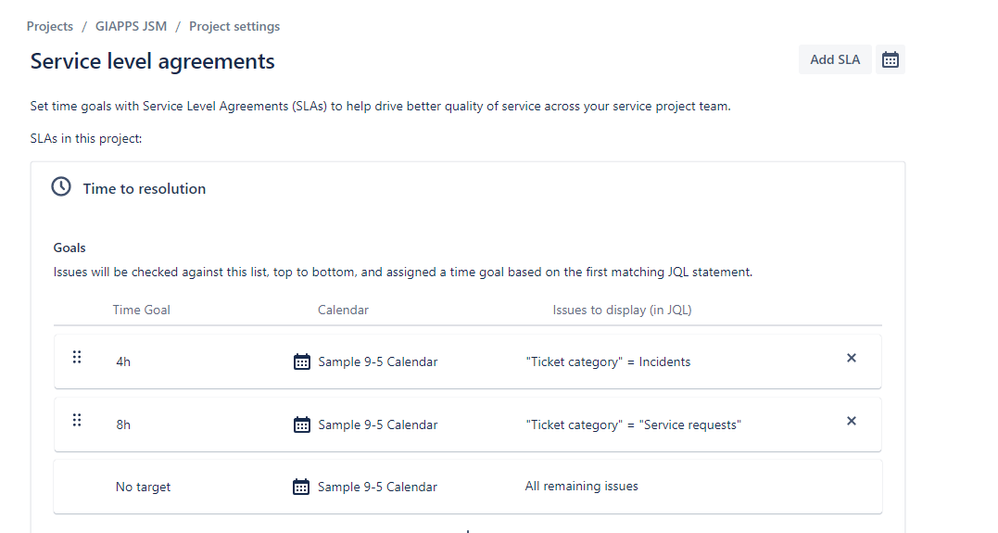Select Sample 9-5 Calendar in the 8h row
The width and height of the screenshot is (998, 533).
pos(378,425)
